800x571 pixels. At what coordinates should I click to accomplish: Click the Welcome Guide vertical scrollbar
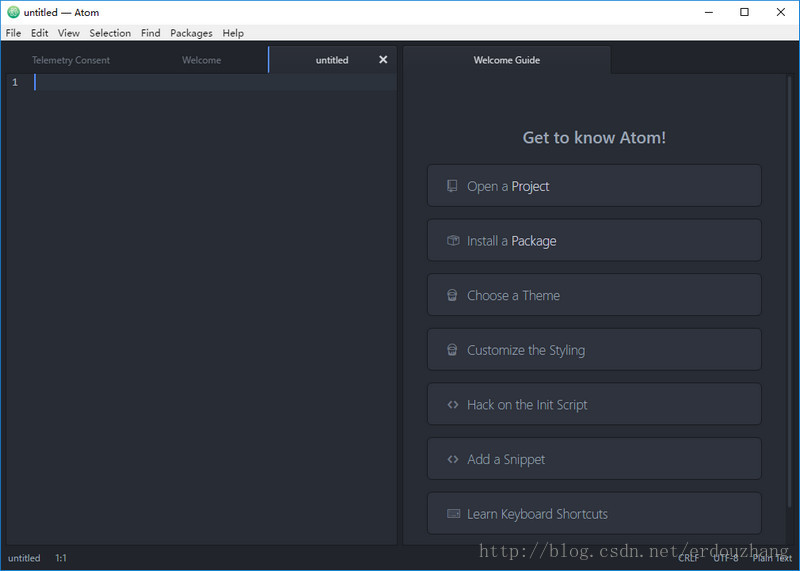coord(789,291)
